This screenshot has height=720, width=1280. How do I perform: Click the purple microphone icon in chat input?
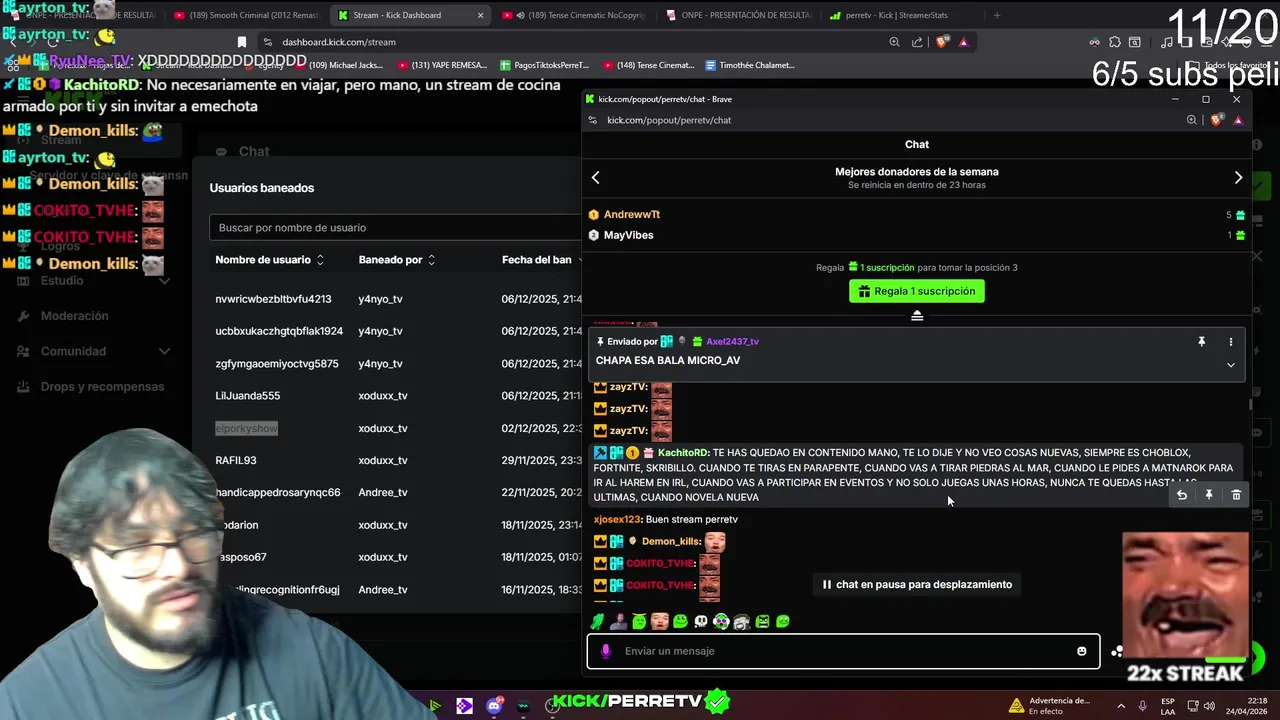coord(605,651)
